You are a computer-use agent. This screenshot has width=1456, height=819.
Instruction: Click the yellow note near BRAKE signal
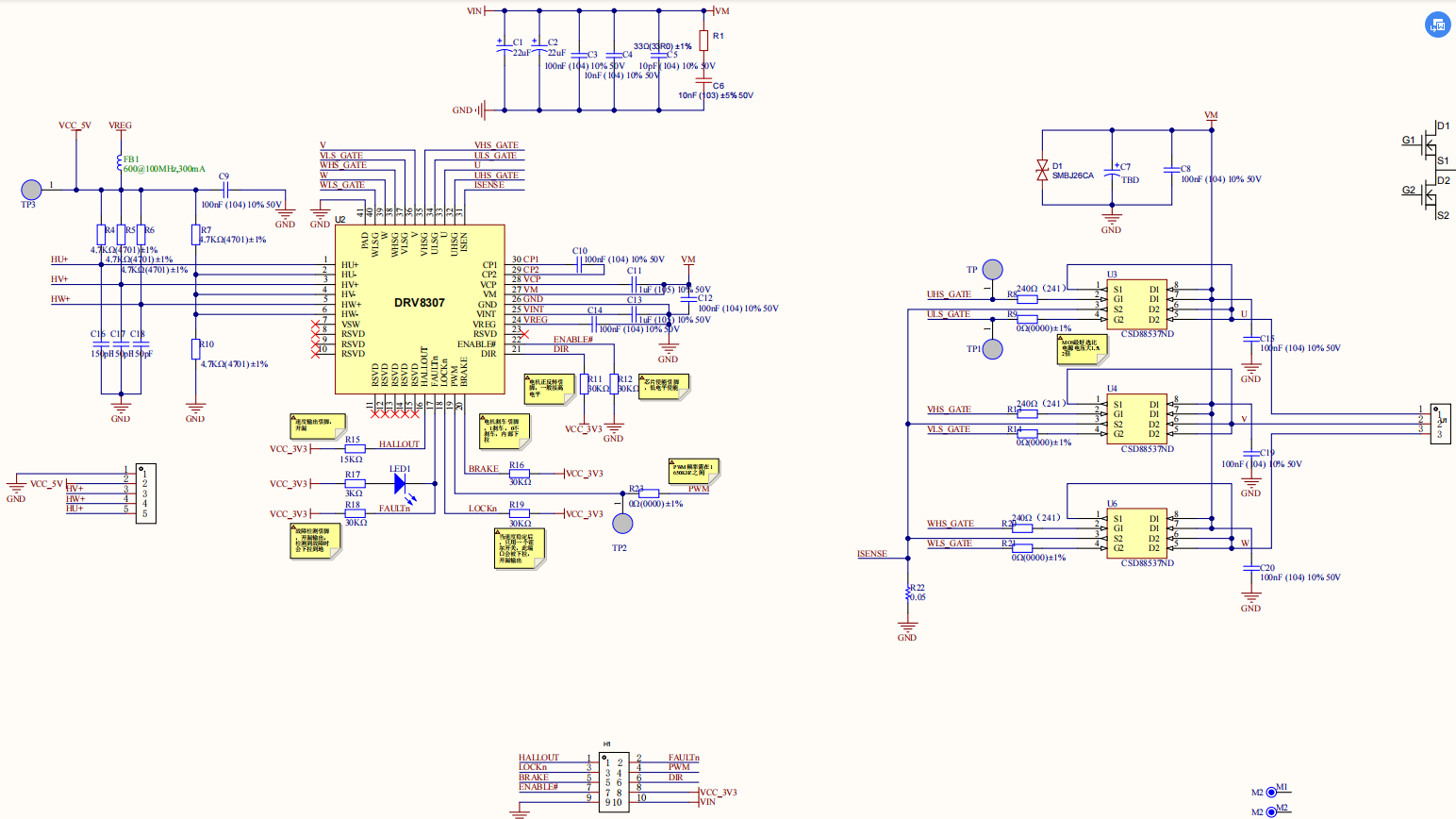504,431
